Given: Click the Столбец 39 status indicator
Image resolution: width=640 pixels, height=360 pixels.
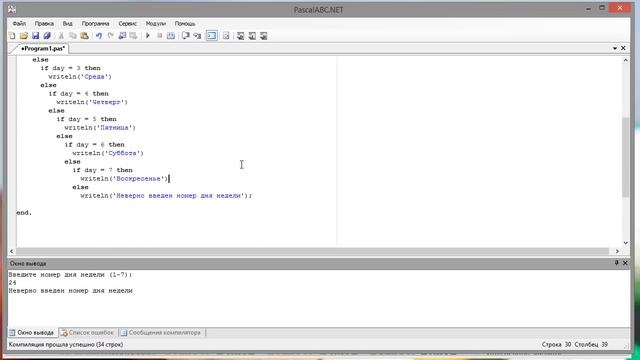Looking at the screenshot, I should click(591, 344).
